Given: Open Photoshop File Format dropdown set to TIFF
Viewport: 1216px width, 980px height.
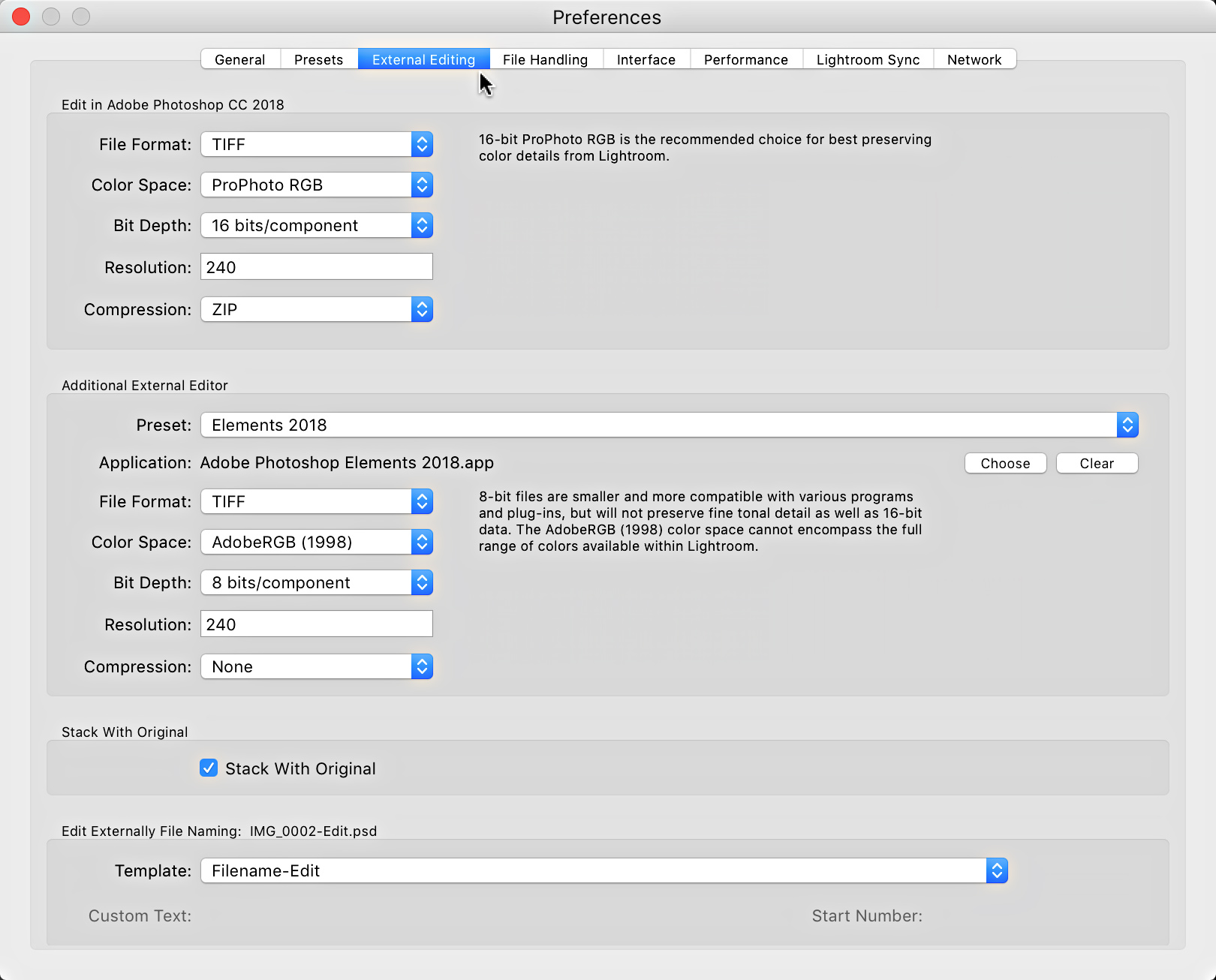Looking at the screenshot, I should [317, 144].
